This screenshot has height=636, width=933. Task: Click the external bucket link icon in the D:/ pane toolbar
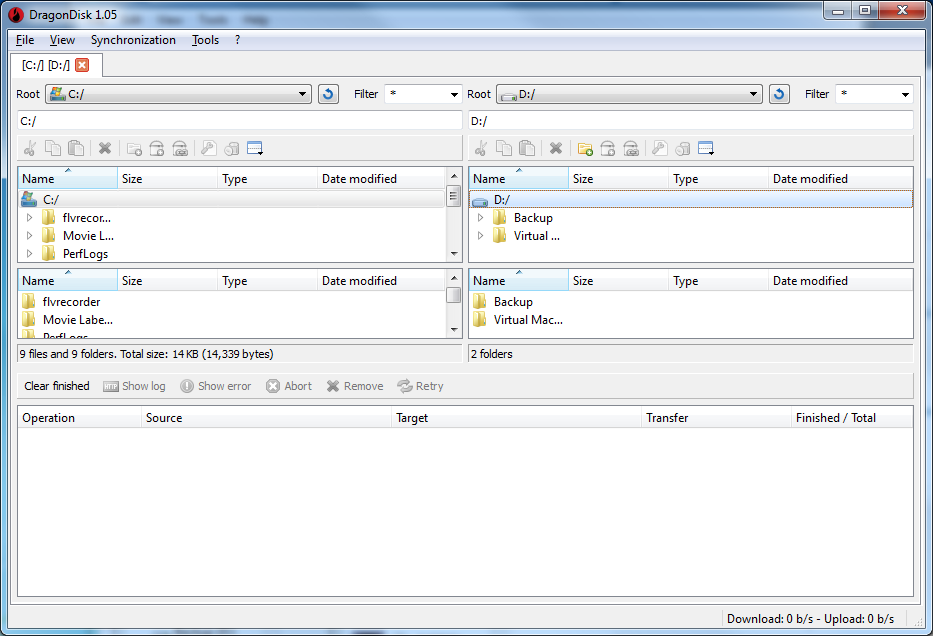[x=631, y=148]
